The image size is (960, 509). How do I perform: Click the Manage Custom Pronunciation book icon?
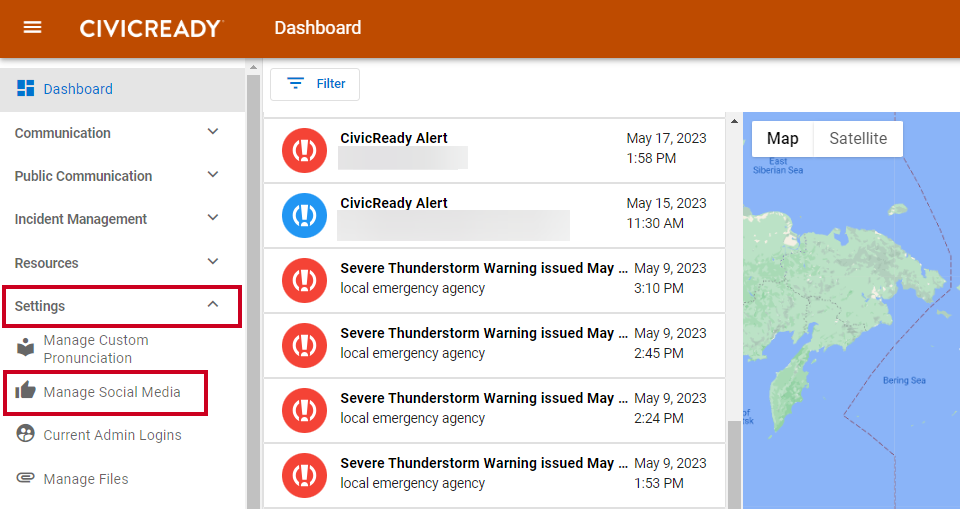tap(25, 347)
